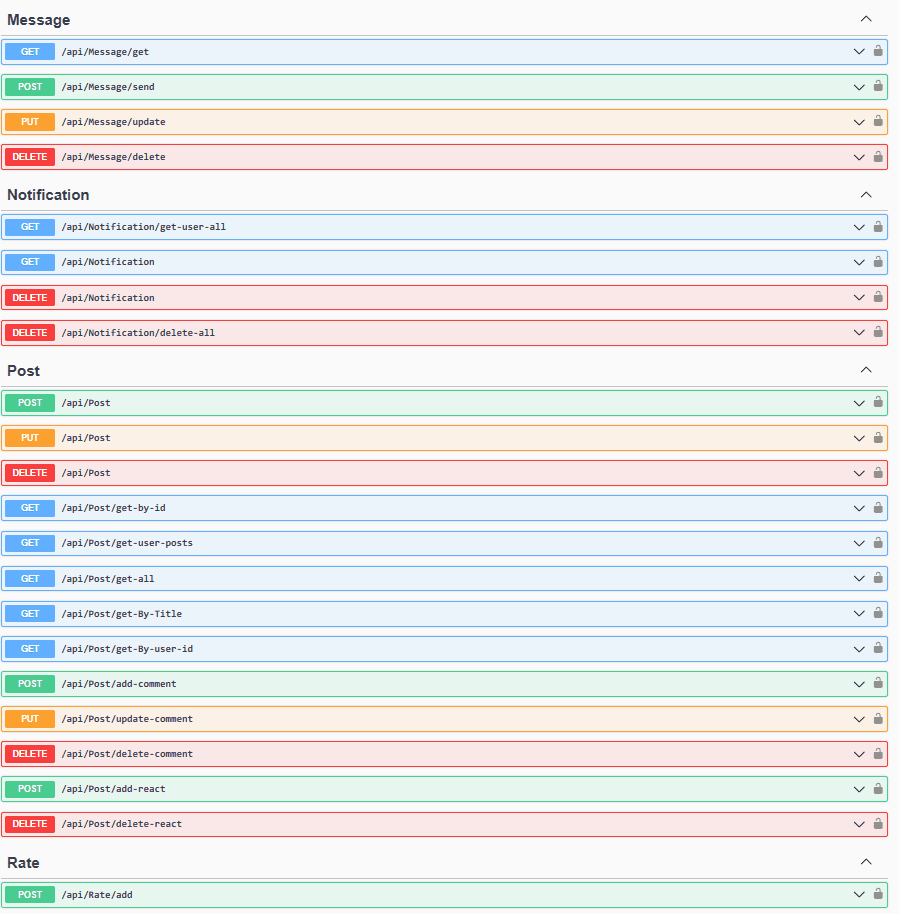Click lock icon for /api/Notification/get-user-all
Image resolution: width=899 pixels, height=914 pixels.
point(877,226)
